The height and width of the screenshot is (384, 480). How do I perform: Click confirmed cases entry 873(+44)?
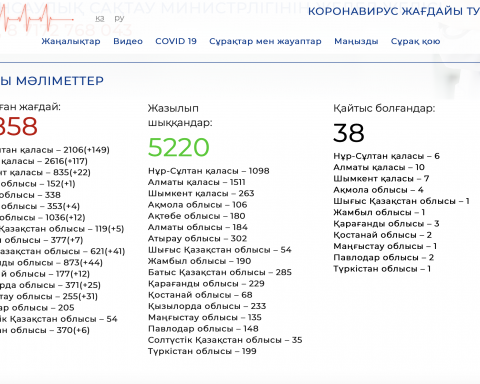click(x=83, y=263)
